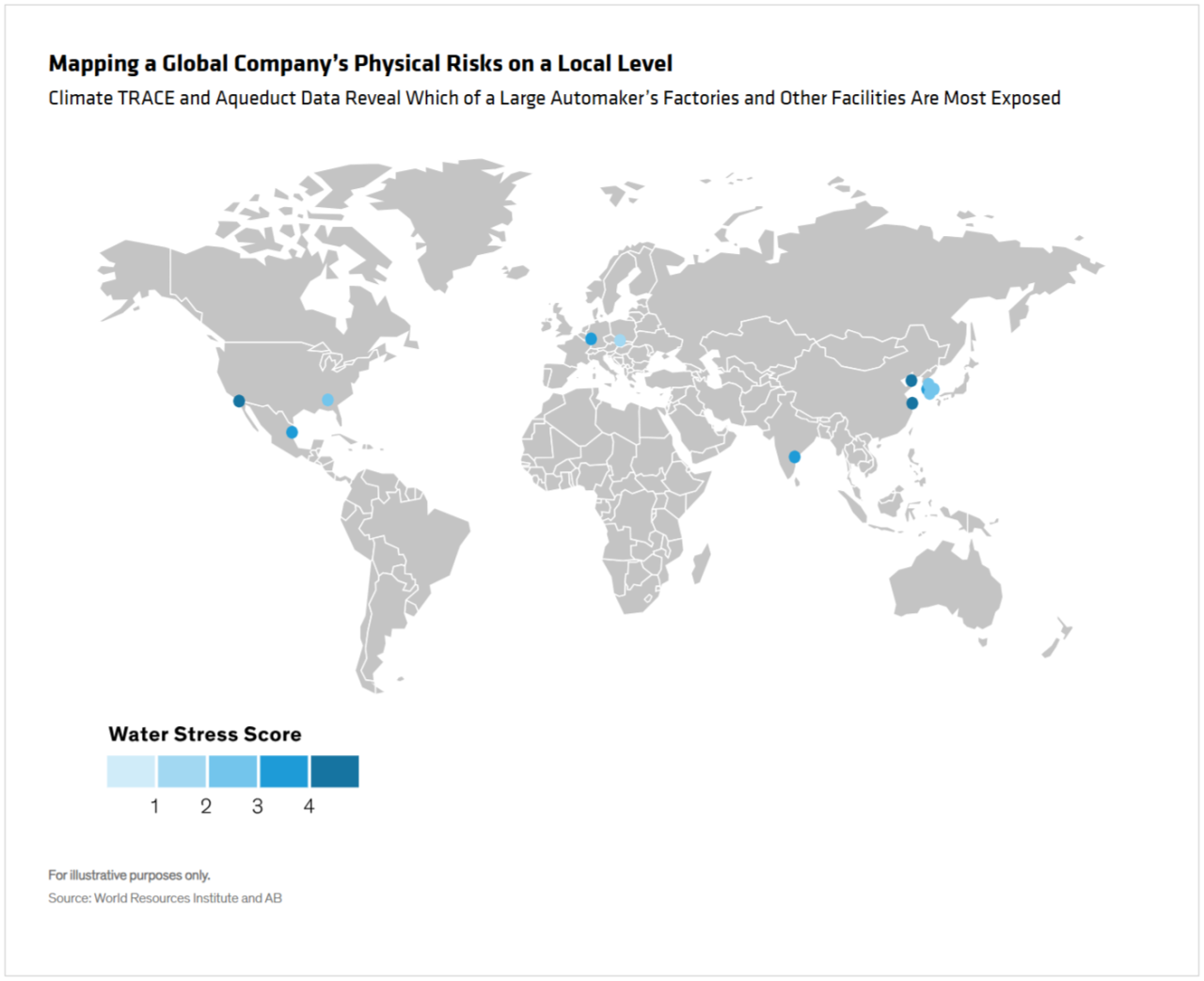Image resolution: width=1204 pixels, height=981 pixels.
Task: Click the chart title about physical risks
Action: pyautogui.click(x=360, y=64)
